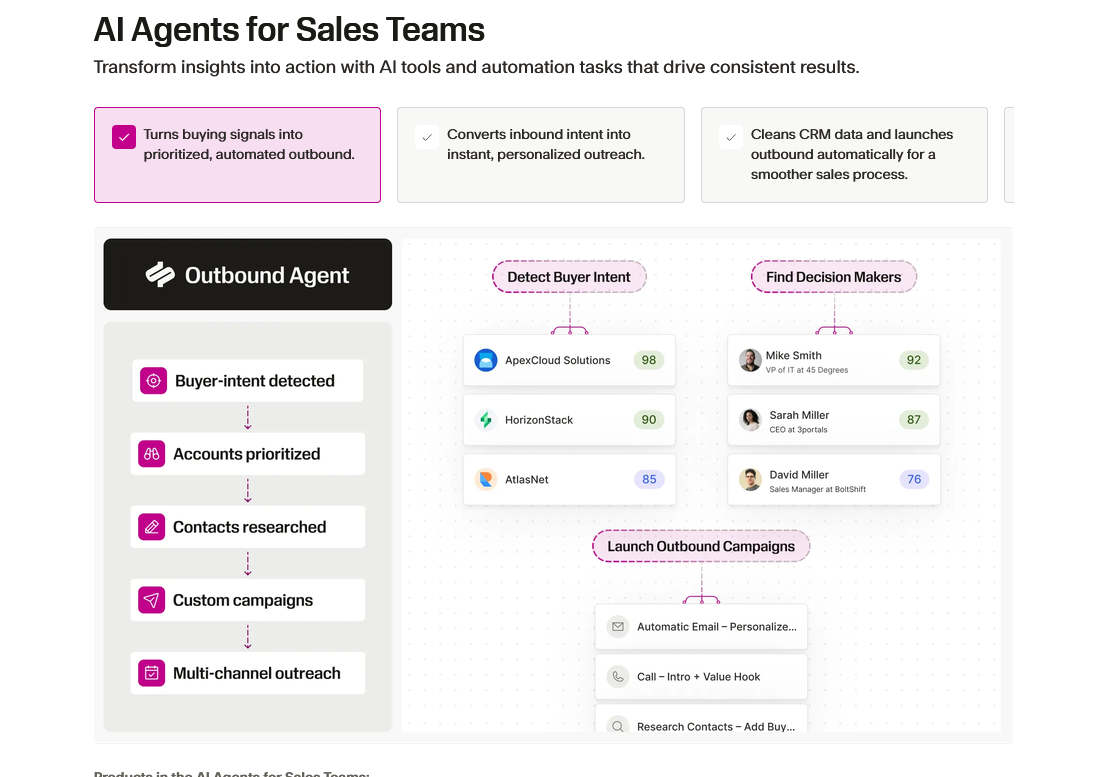Click the Contacts researched pencil icon

click(x=152, y=527)
